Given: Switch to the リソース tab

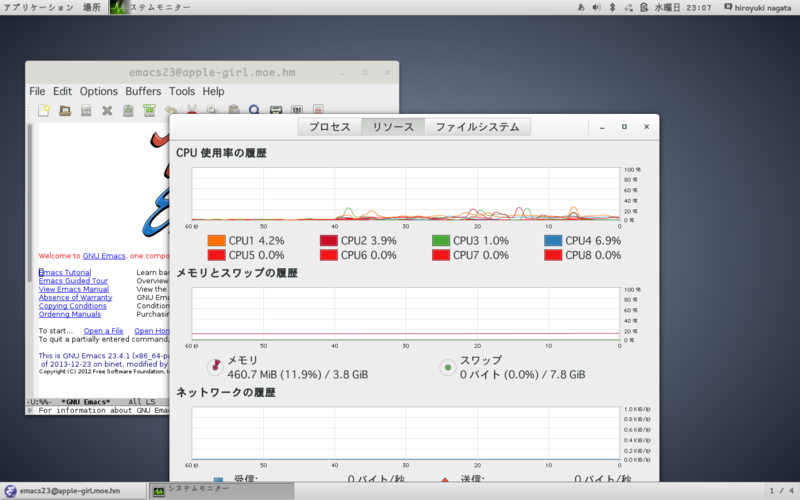Looking at the screenshot, I should point(393,127).
